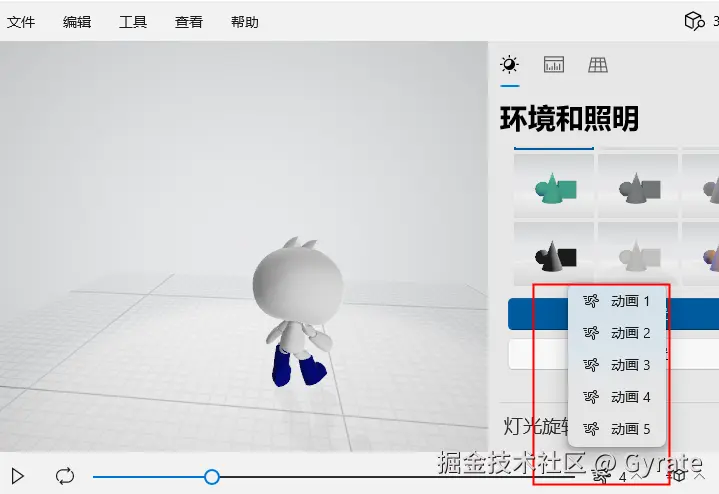Click the running figure icon beside 动画 3

click(591, 365)
